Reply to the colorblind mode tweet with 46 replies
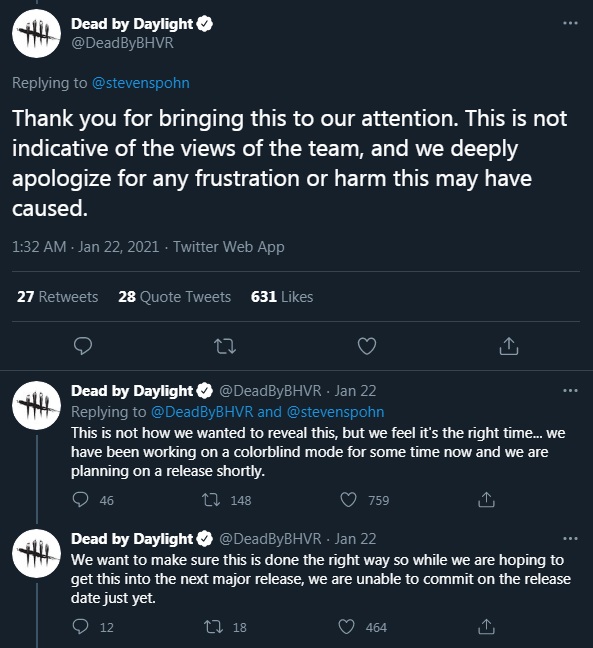 (80, 500)
